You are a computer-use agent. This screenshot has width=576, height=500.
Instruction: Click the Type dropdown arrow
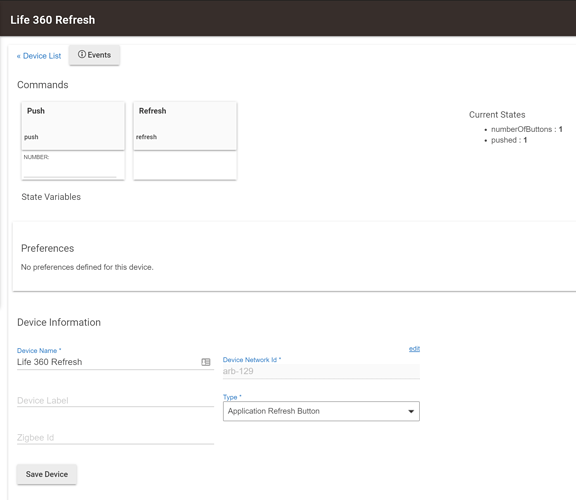click(x=411, y=411)
